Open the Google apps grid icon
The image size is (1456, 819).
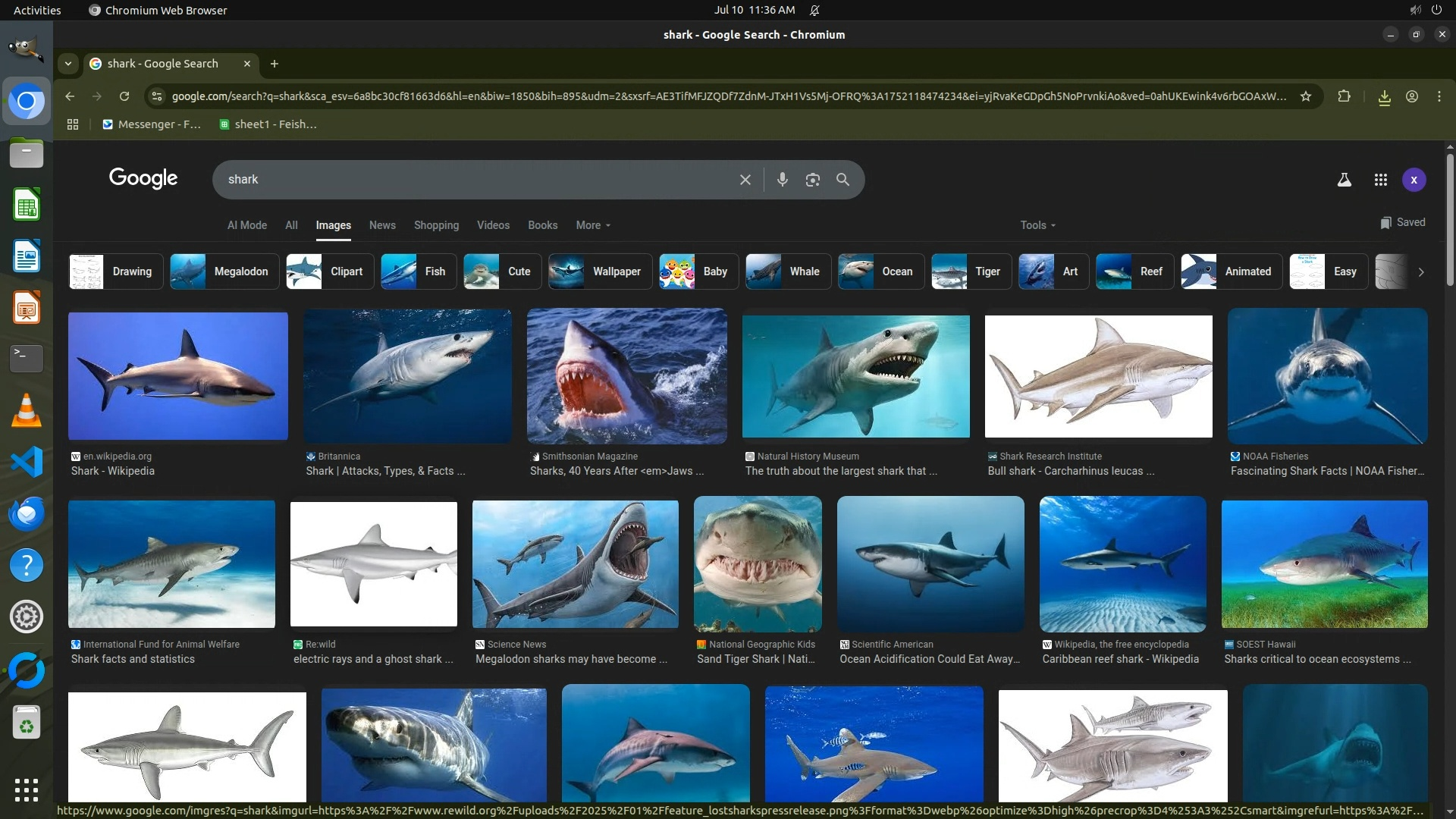1380,180
